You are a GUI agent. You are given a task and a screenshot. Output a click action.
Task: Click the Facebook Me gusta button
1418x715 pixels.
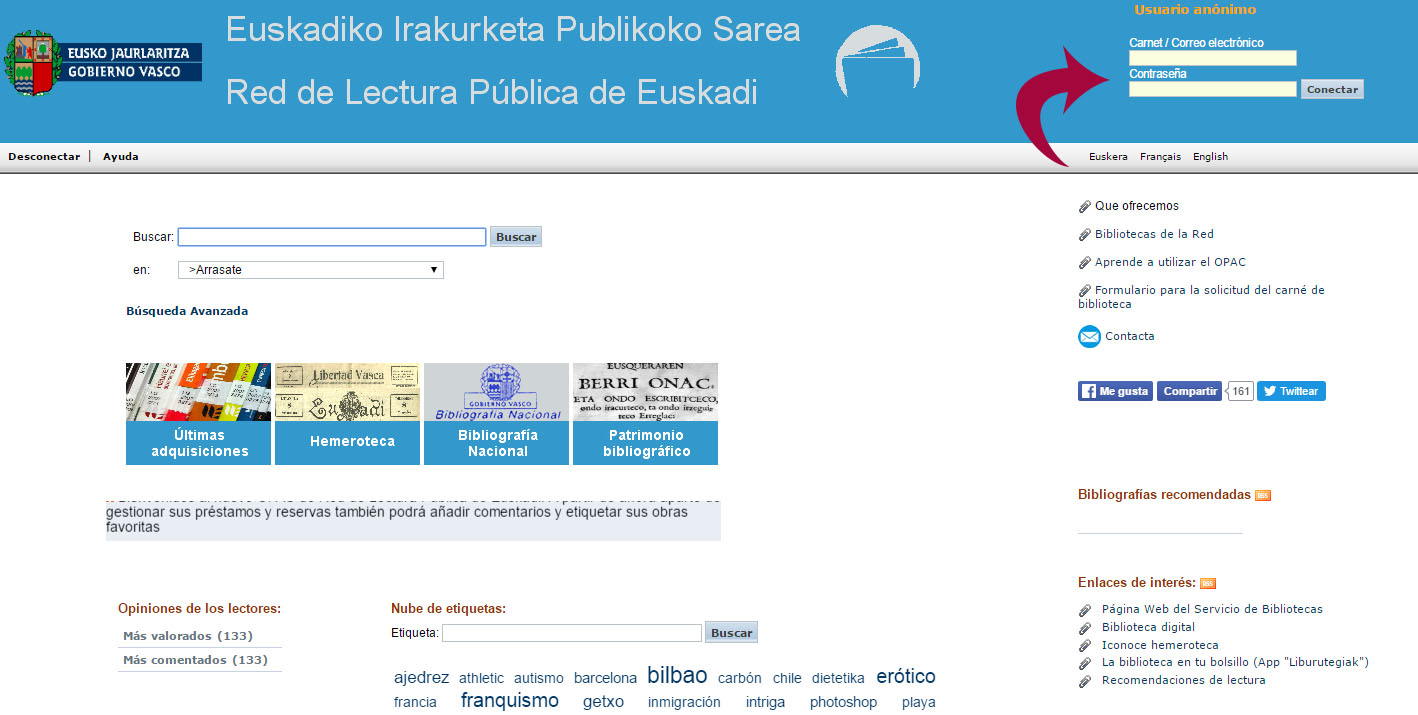click(x=1115, y=391)
